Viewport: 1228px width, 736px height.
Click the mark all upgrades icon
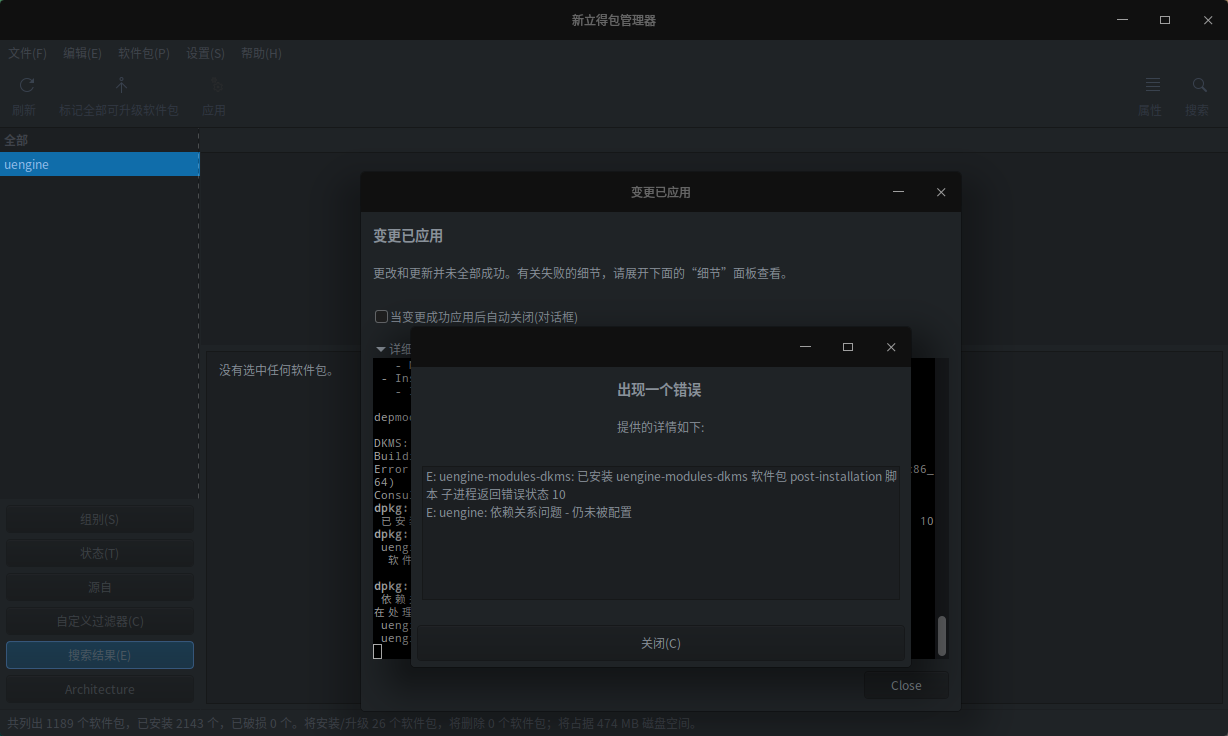coord(121,85)
